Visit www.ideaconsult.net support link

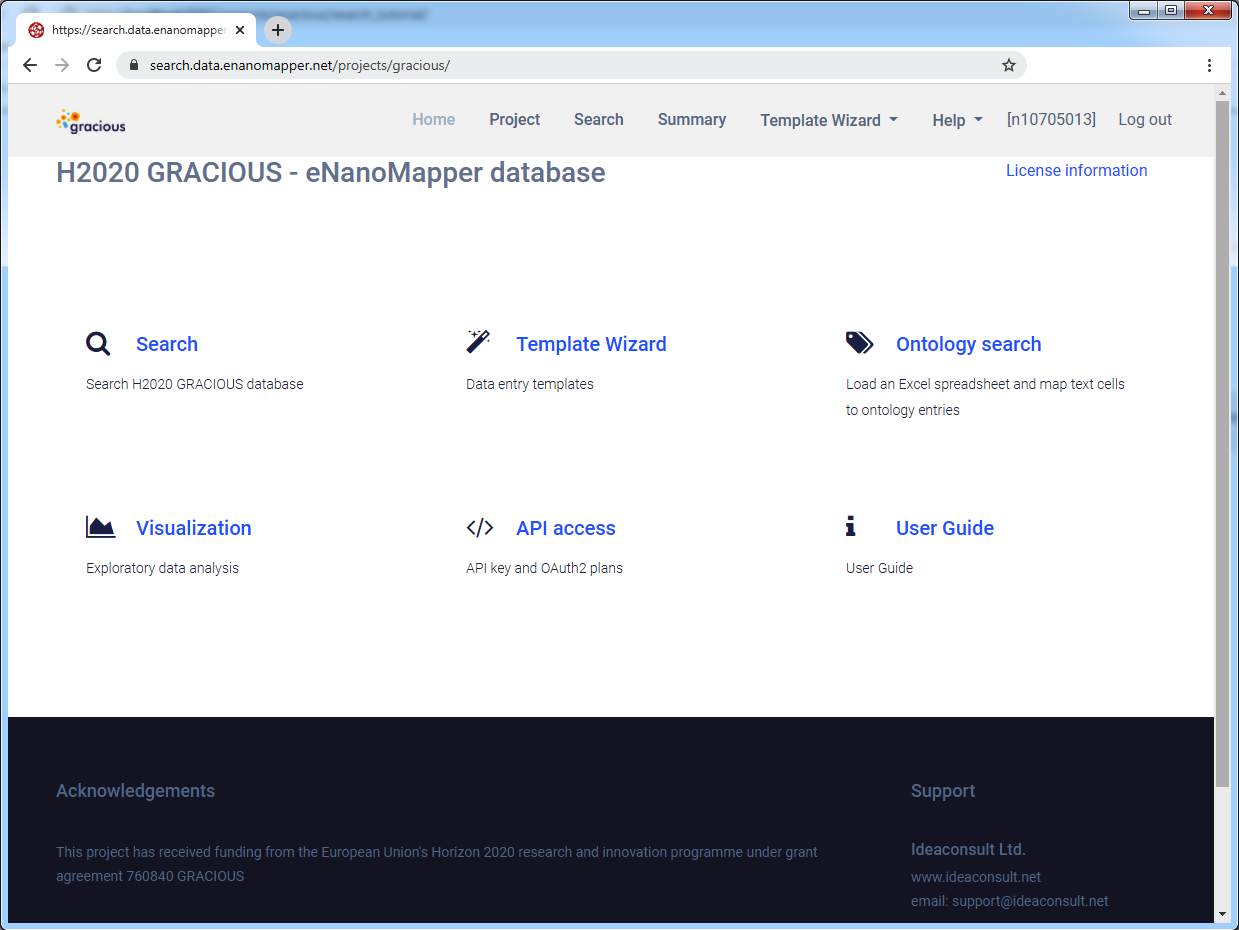point(975,877)
